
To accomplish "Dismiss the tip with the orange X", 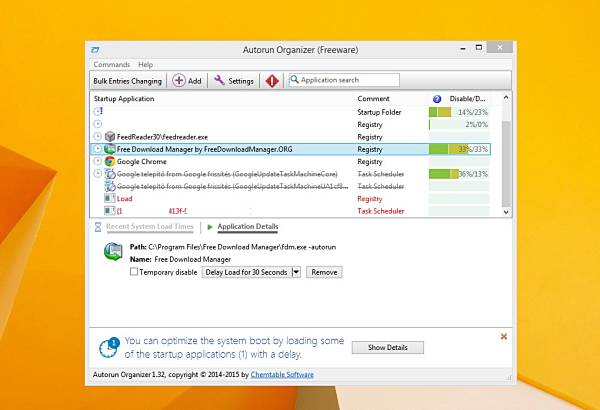I will 504,336.
